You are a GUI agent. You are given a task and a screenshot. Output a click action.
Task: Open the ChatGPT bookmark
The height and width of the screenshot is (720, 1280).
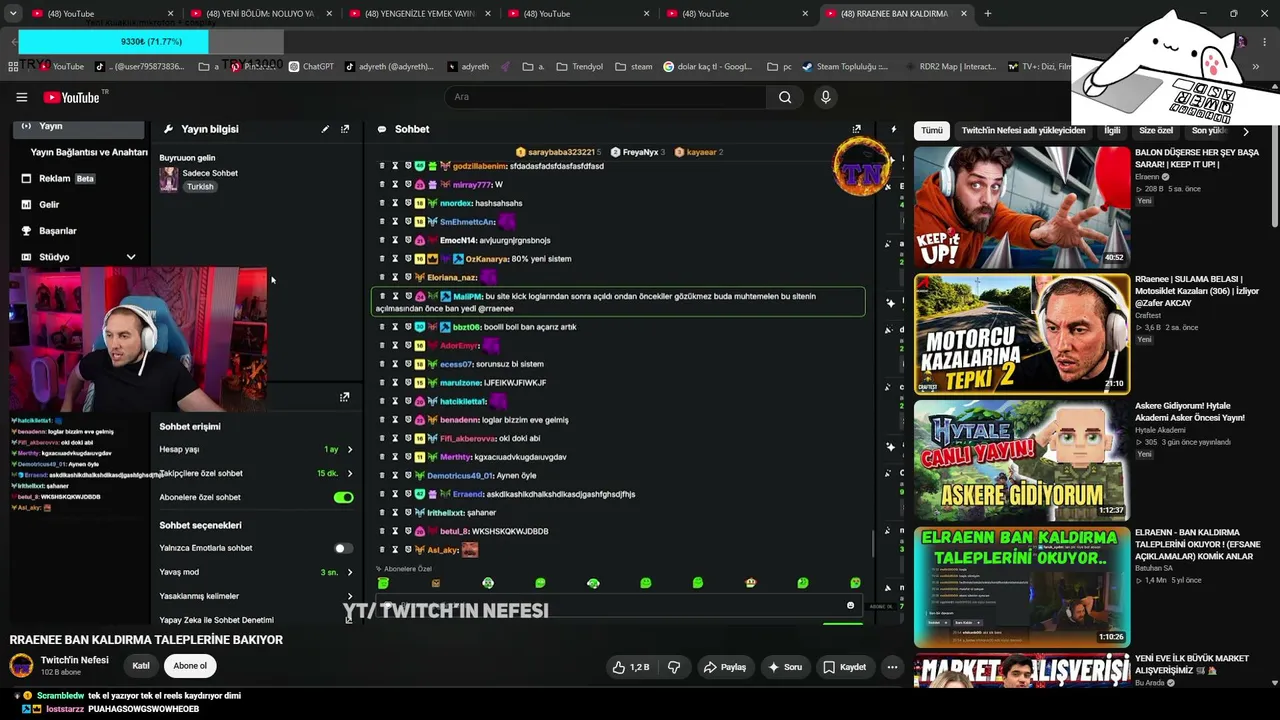[x=311, y=66]
